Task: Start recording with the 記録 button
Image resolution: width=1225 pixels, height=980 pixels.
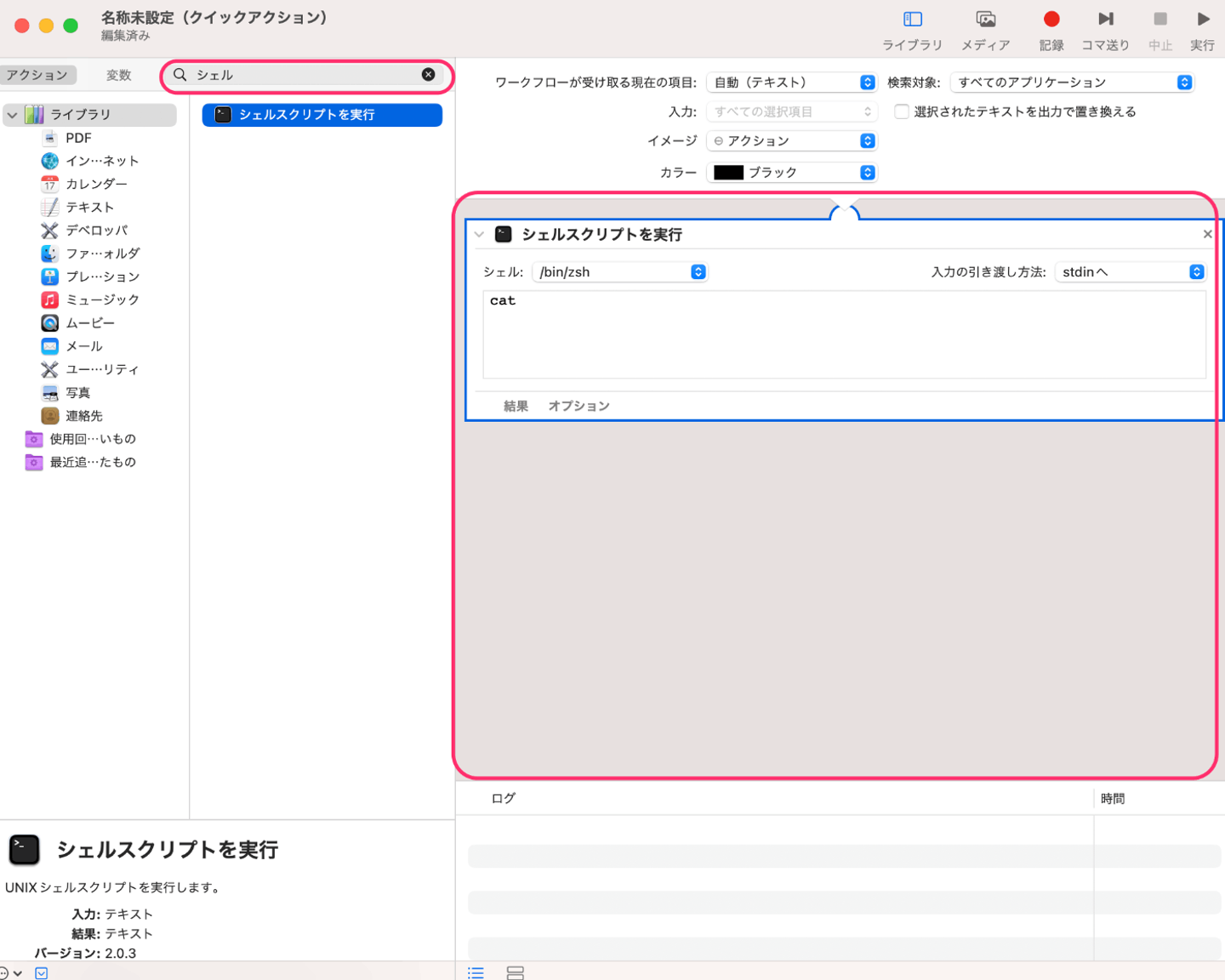Action: 1051,19
